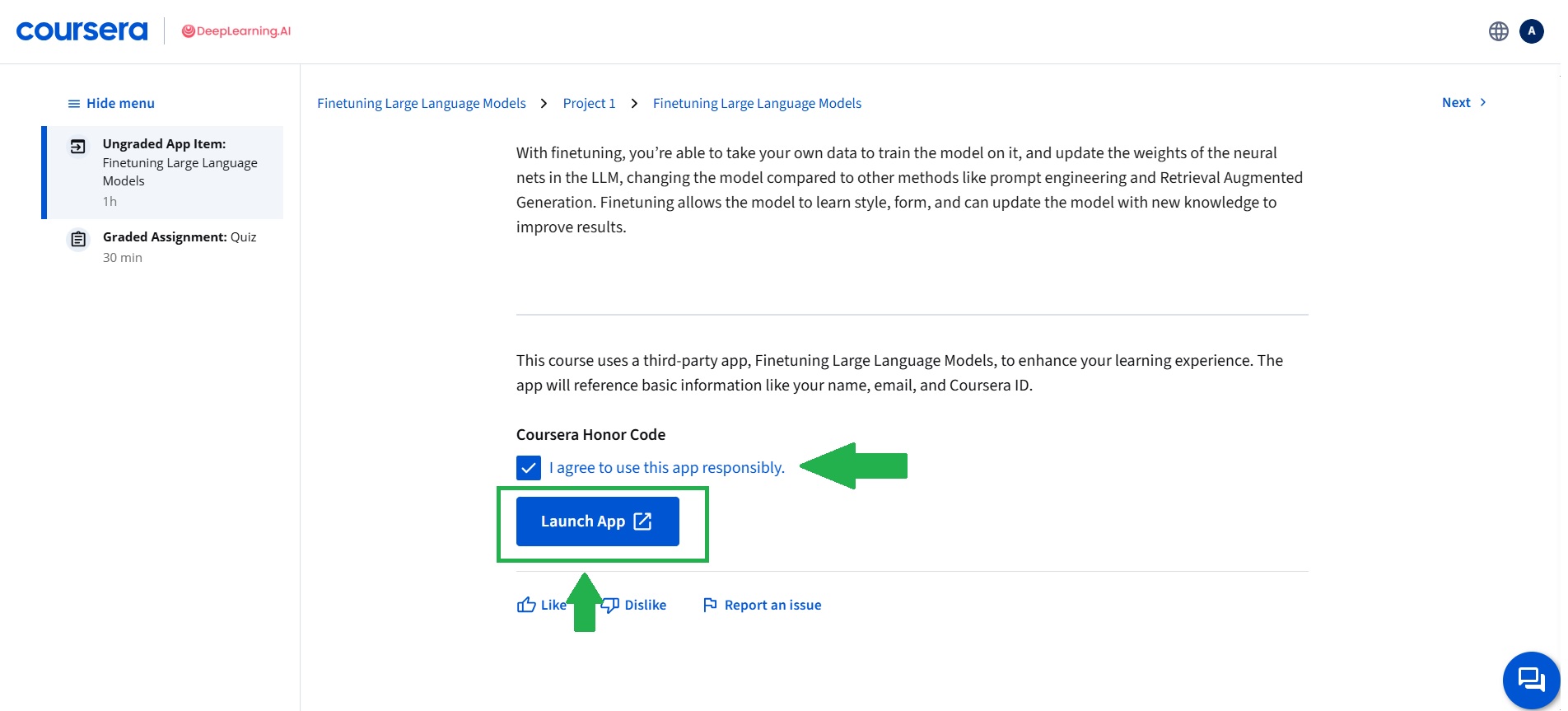Open the user profile avatar
Image resolution: width=1568 pixels, height=711 pixels.
click(1531, 31)
